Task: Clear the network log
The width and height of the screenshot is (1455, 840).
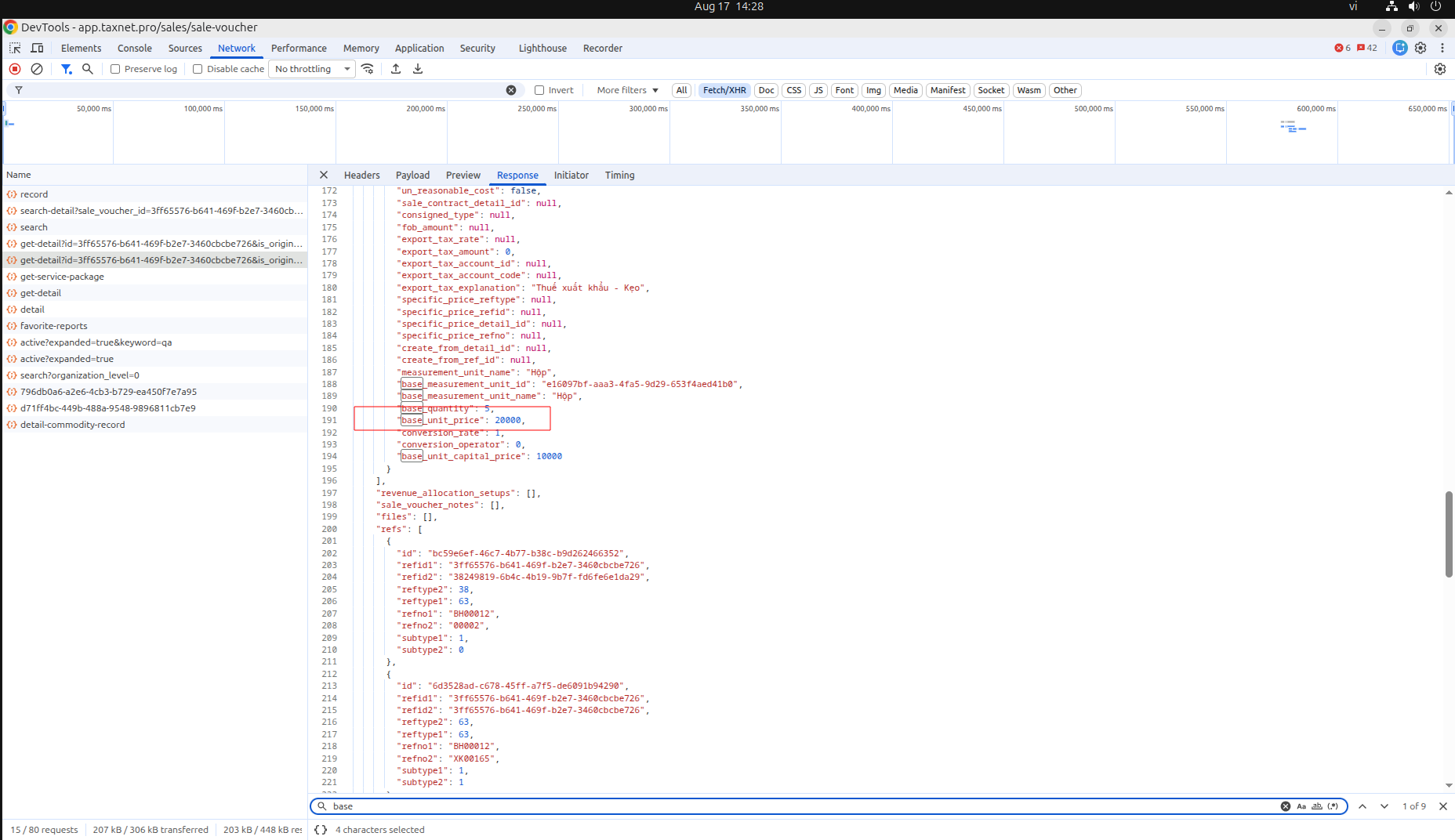Action: (x=37, y=69)
